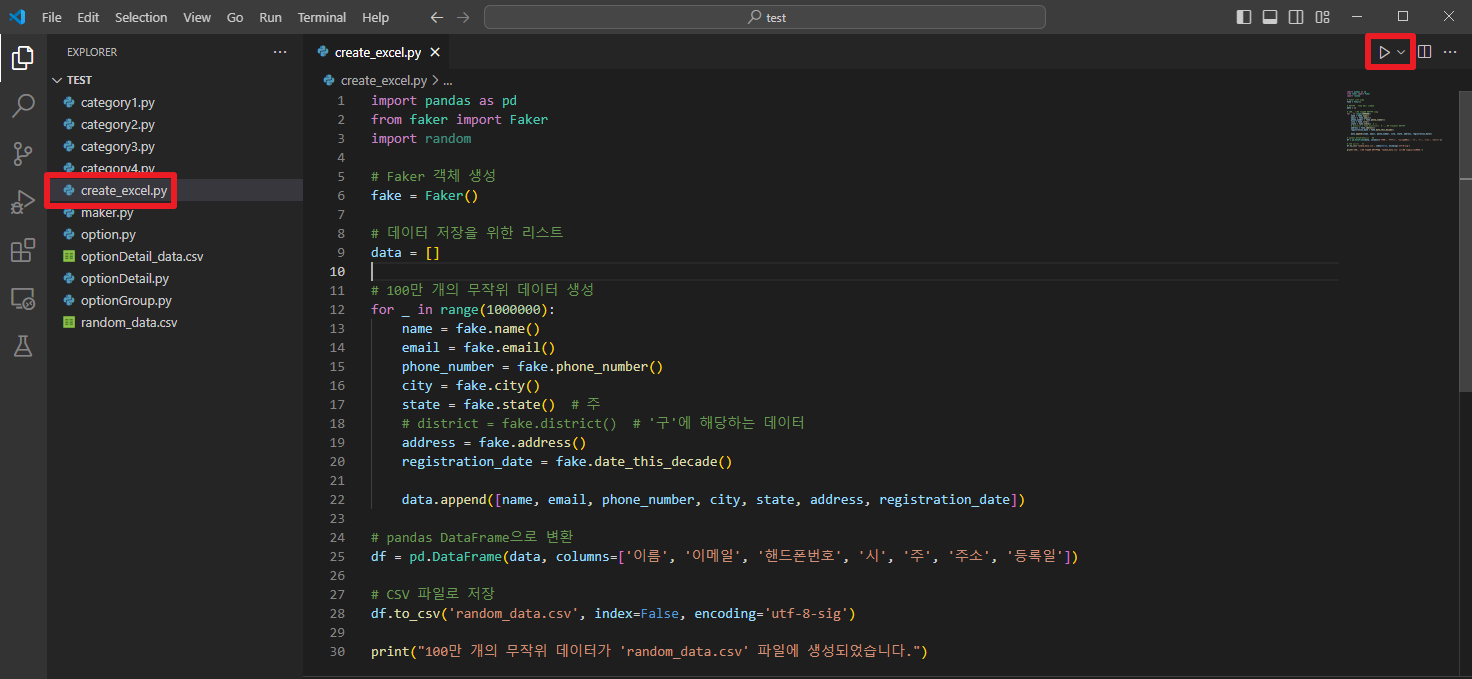Open the Terminal menu
Viewport: 1472px width, 679px height.
click(x=322, y=17)
